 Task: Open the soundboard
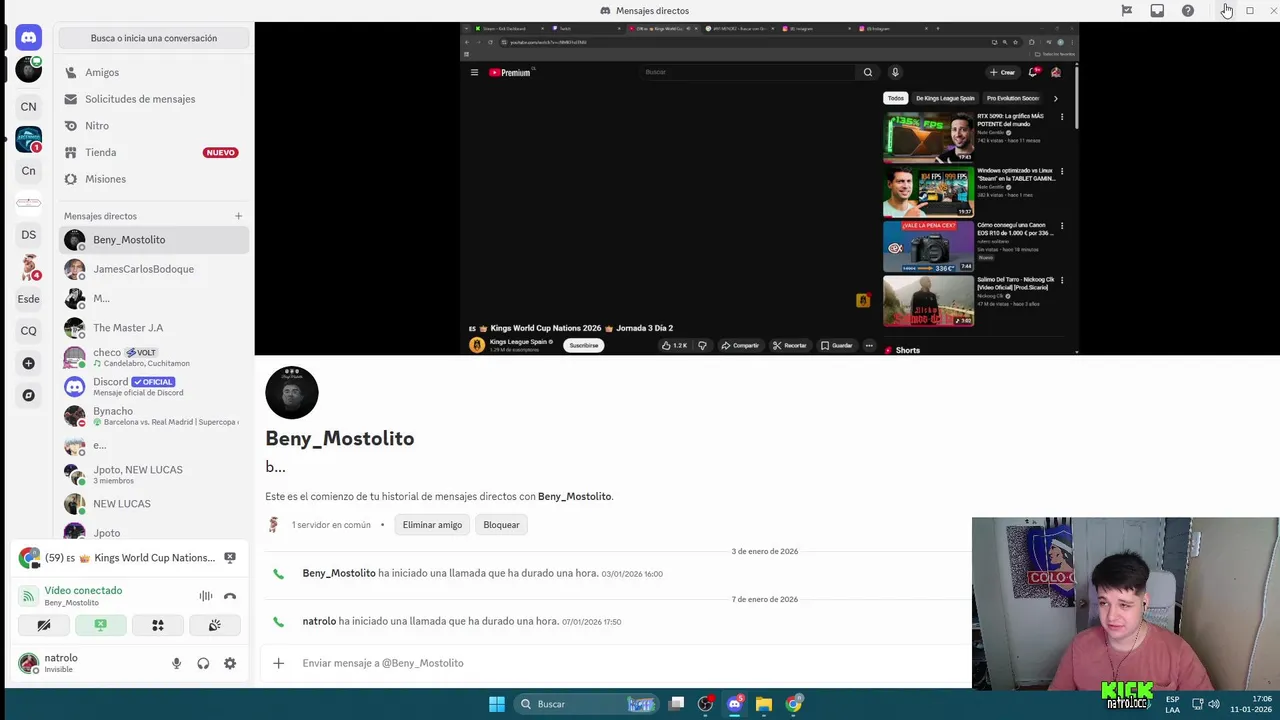click(214, 625)
